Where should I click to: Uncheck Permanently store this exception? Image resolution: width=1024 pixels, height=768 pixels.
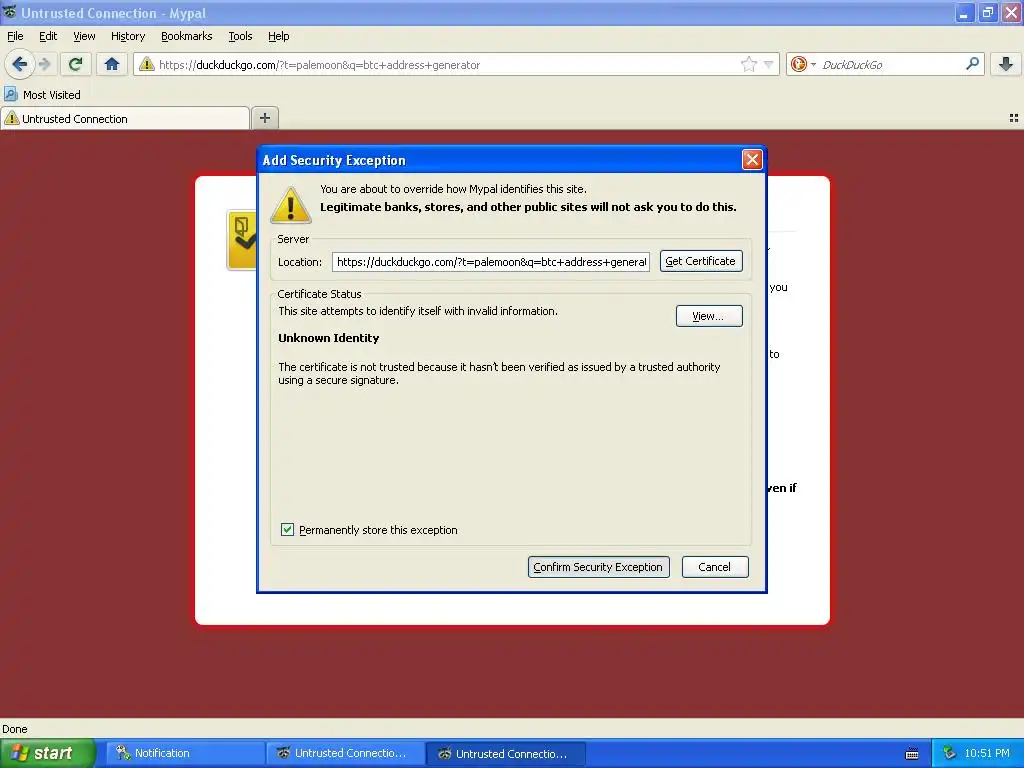pyautogui.click(x=287, y=530)
